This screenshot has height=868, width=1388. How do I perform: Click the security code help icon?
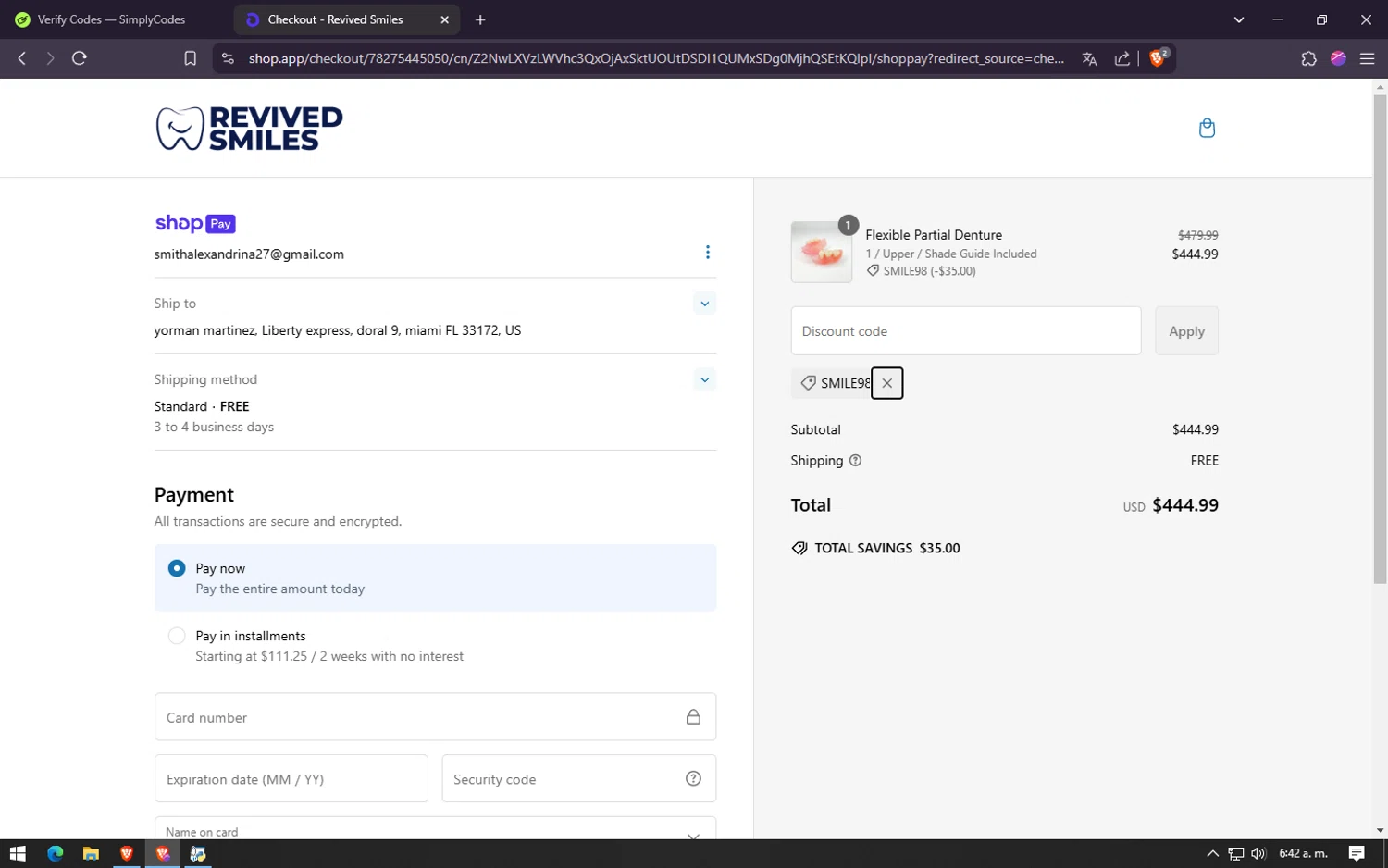pos(693,779)
